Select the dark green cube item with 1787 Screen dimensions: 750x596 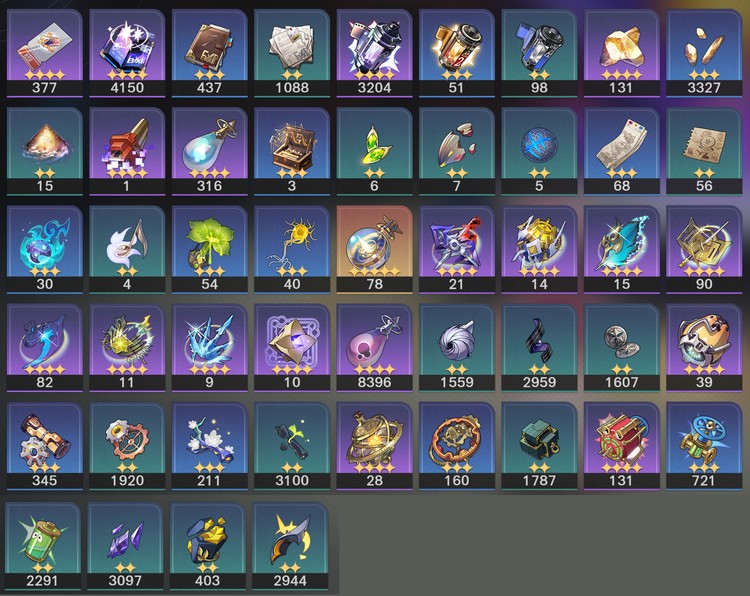(539, 446)
